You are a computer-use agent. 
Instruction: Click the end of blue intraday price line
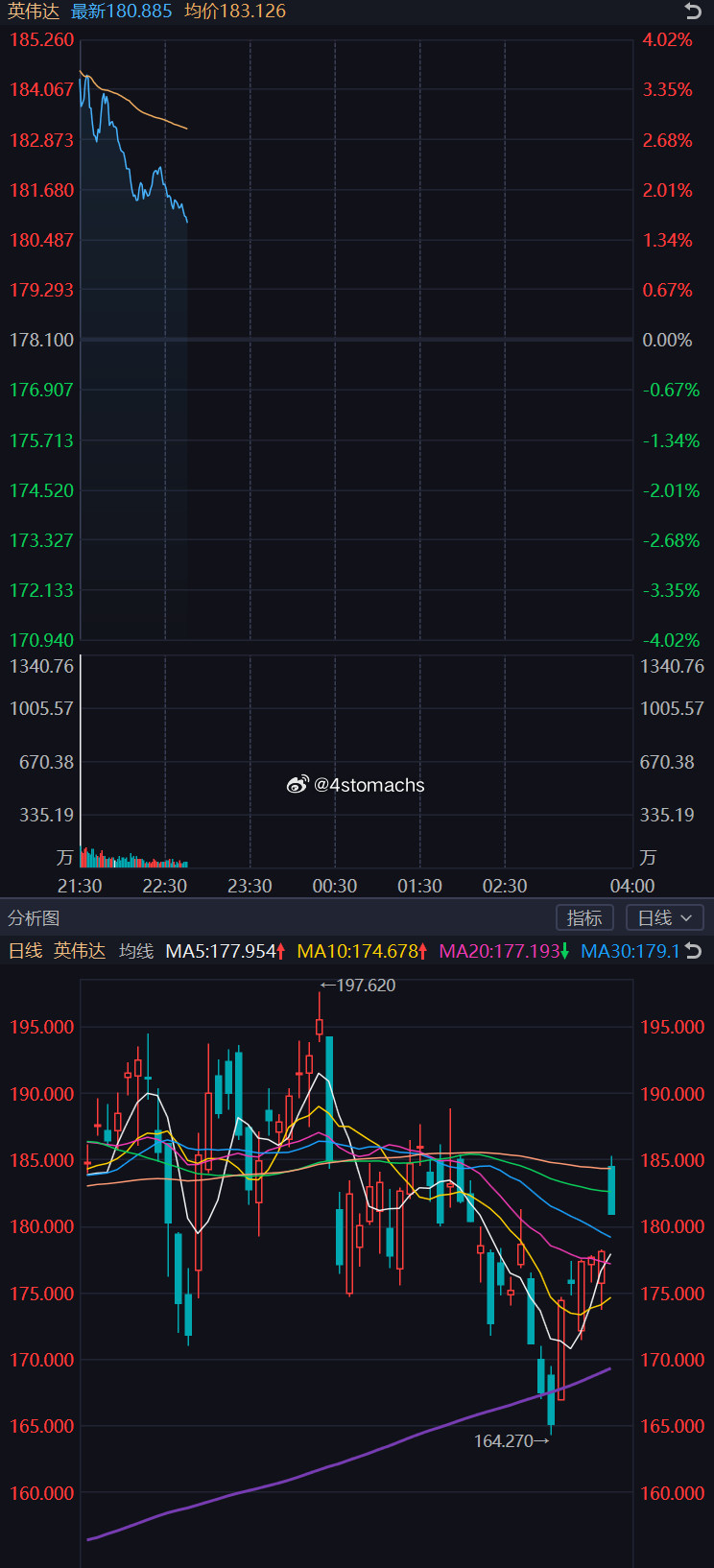click(186, 222)
